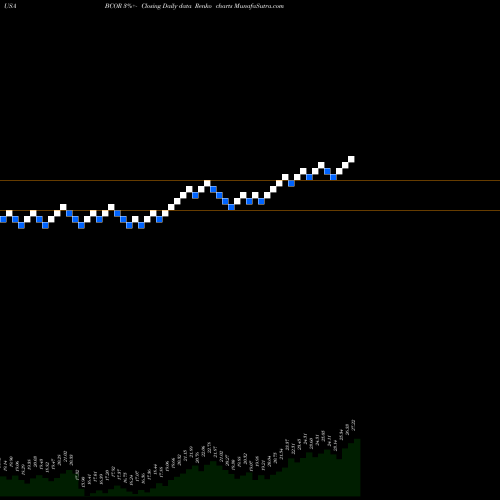This screenshot has width=500, height=500.
Task: Click the USA label in the header
Action: click(11, 6)
